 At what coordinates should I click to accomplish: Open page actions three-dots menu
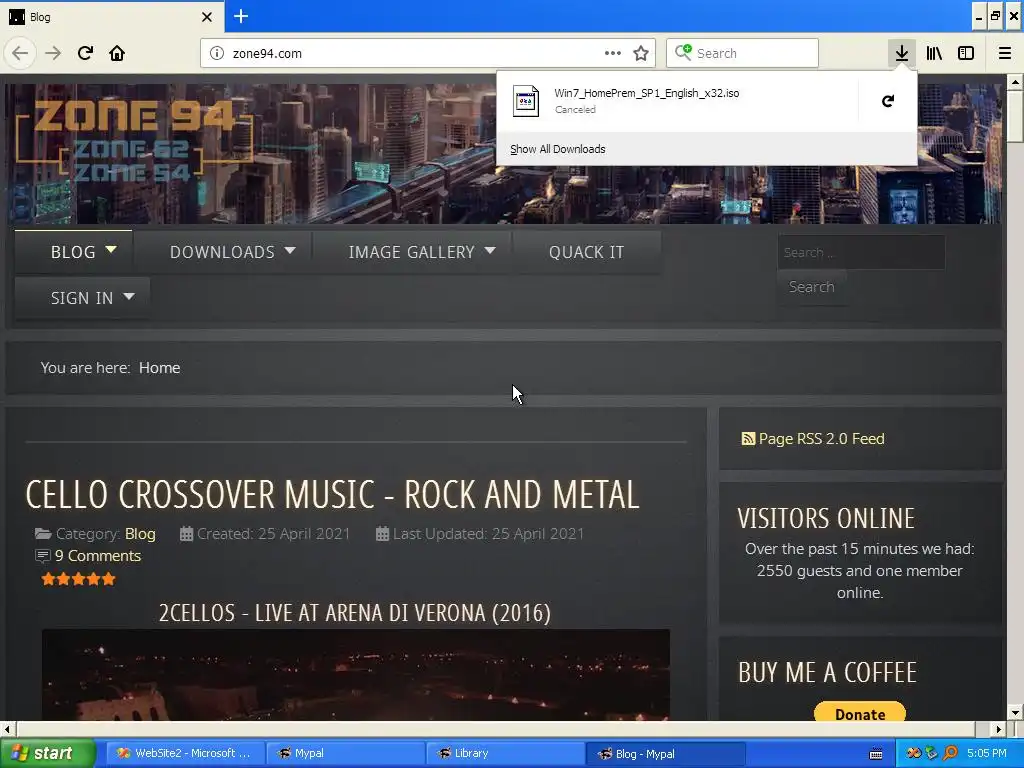pos(613,53)
